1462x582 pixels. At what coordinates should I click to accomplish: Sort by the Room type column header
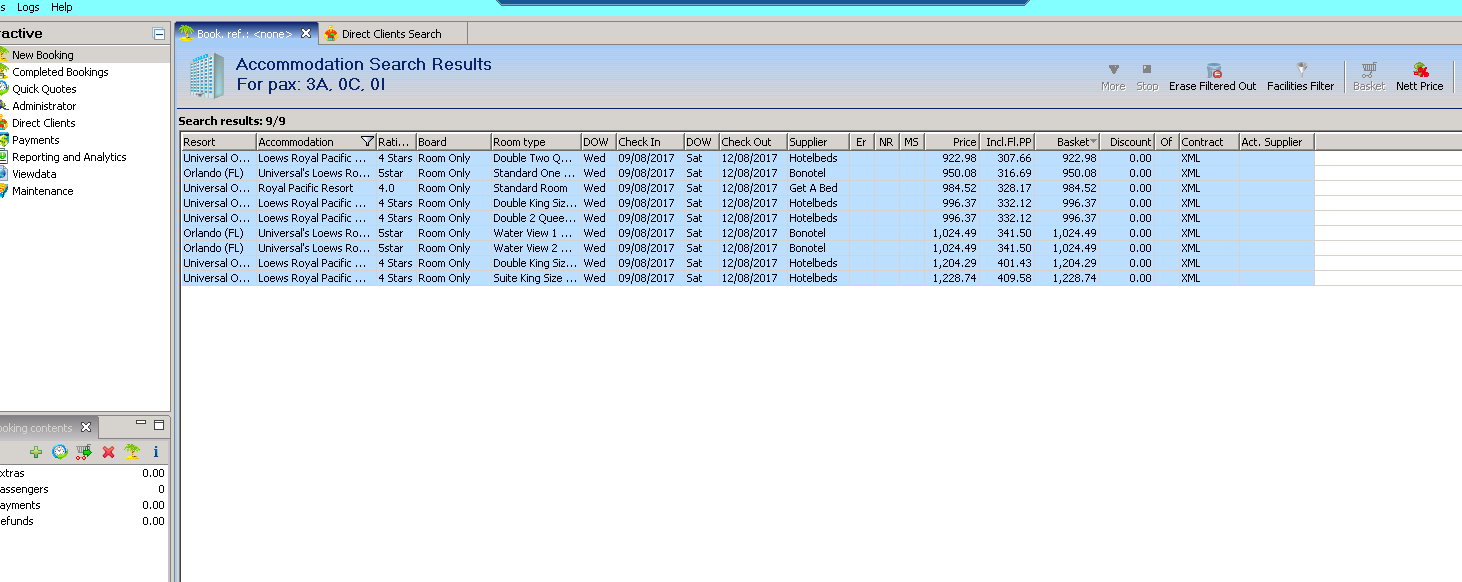(536, 142)
